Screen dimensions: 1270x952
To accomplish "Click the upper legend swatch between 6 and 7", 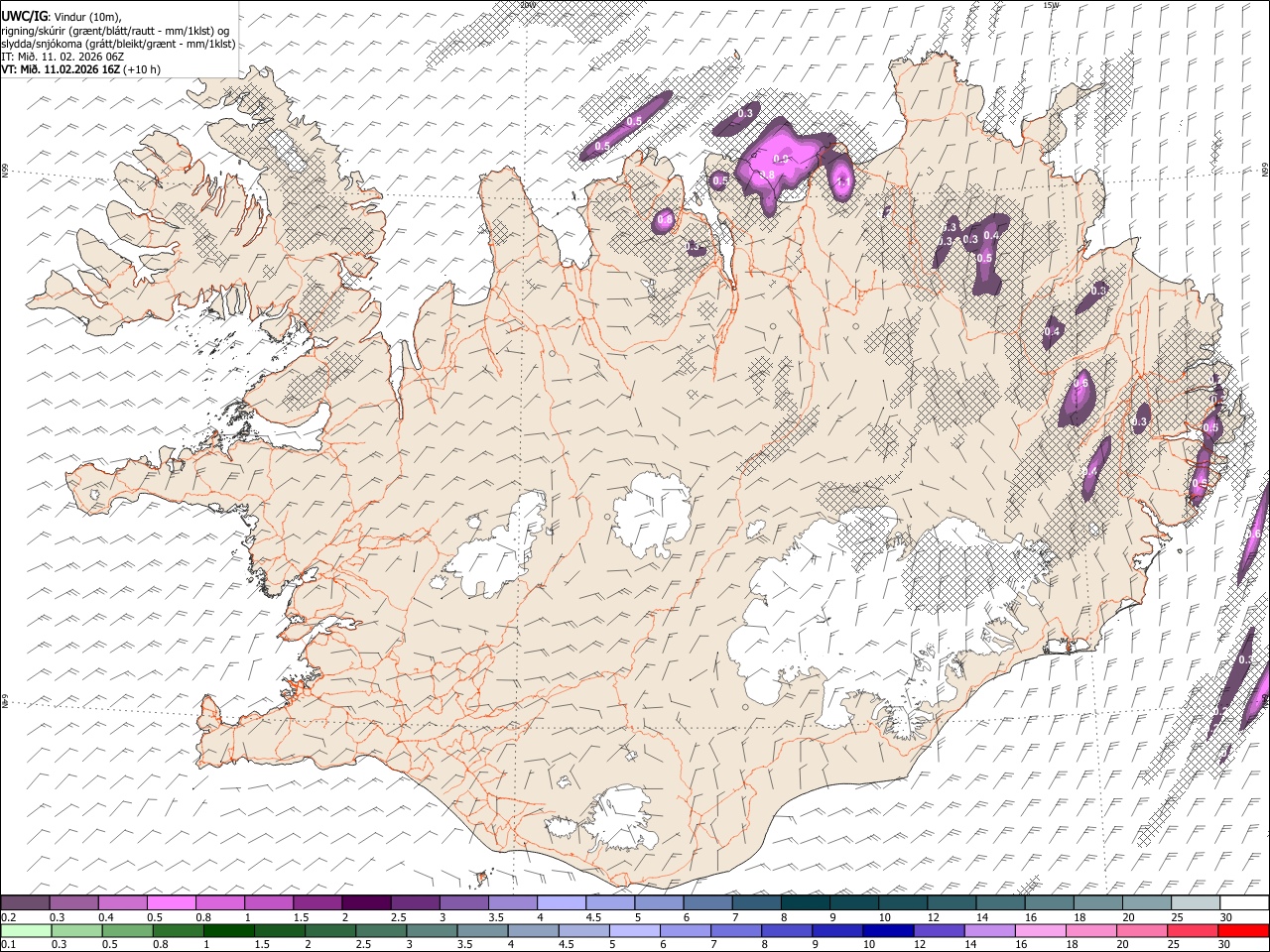I will point(707,903).
